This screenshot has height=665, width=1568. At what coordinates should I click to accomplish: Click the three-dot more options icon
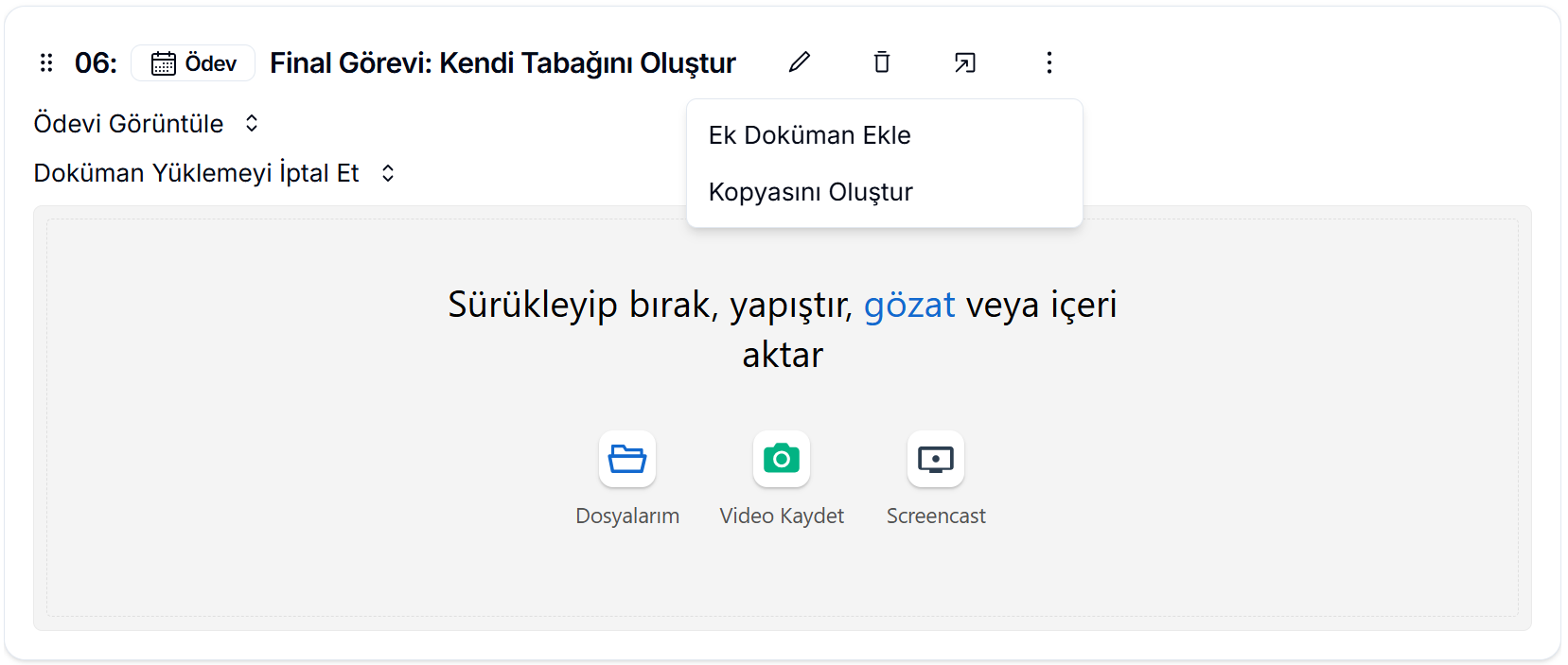[1048, 62]
